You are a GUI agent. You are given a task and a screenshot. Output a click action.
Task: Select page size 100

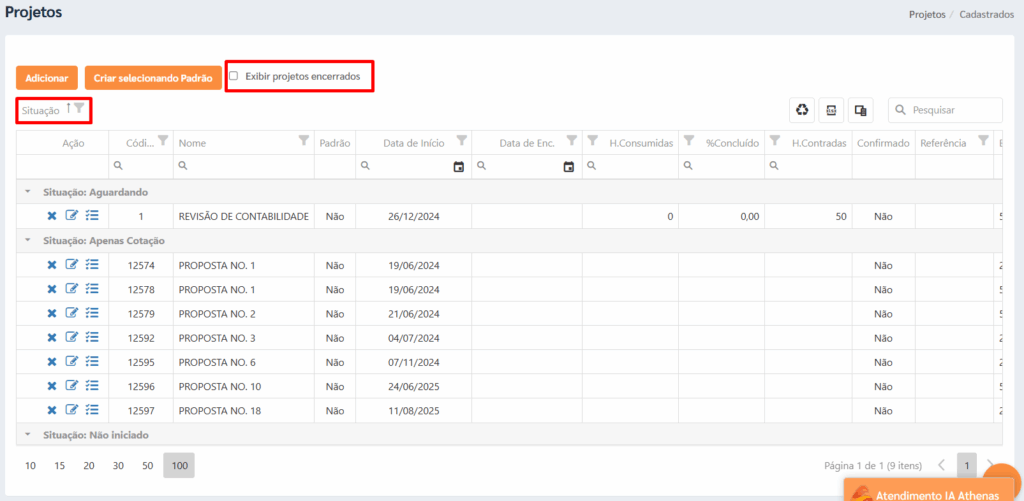(x=179, y=466)
